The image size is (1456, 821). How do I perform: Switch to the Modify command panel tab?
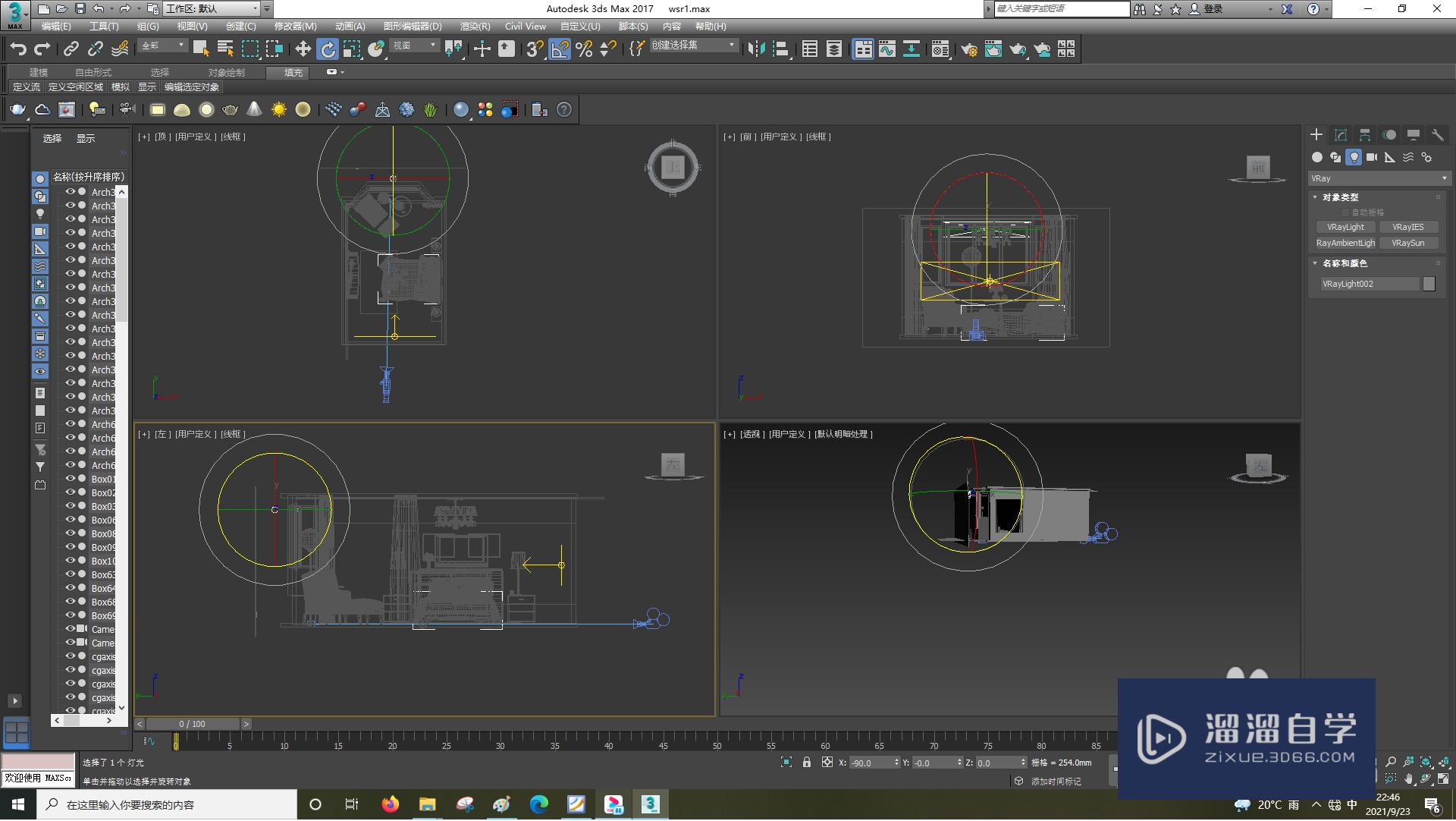point(1341,135)
